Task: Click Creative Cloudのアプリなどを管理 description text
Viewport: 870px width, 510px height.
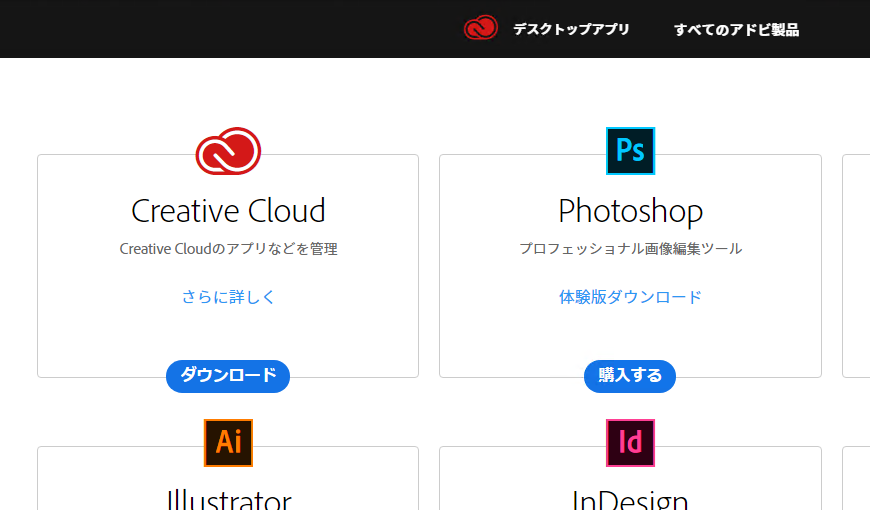Action: 228,249
